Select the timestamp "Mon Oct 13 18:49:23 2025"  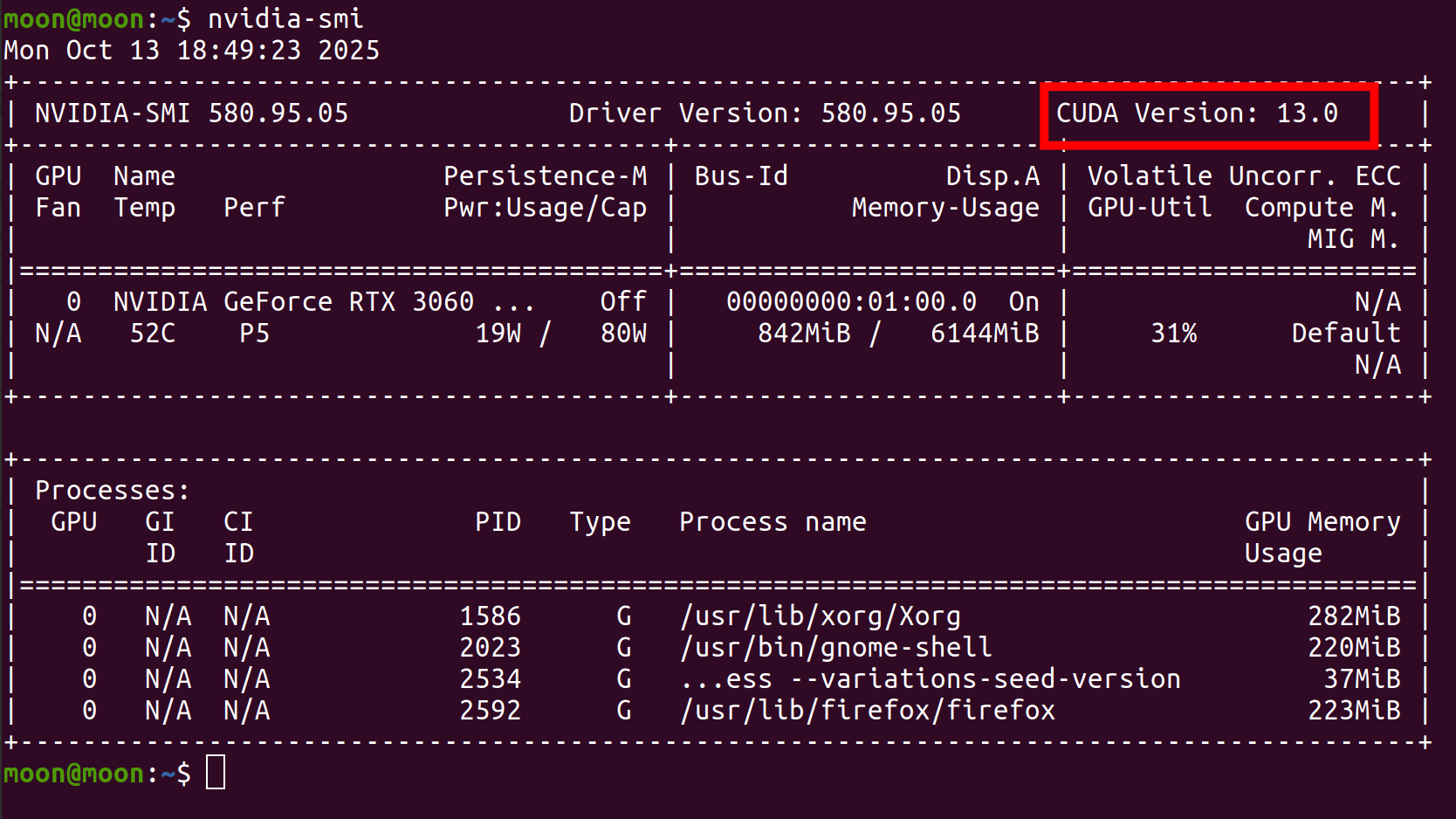192,51
